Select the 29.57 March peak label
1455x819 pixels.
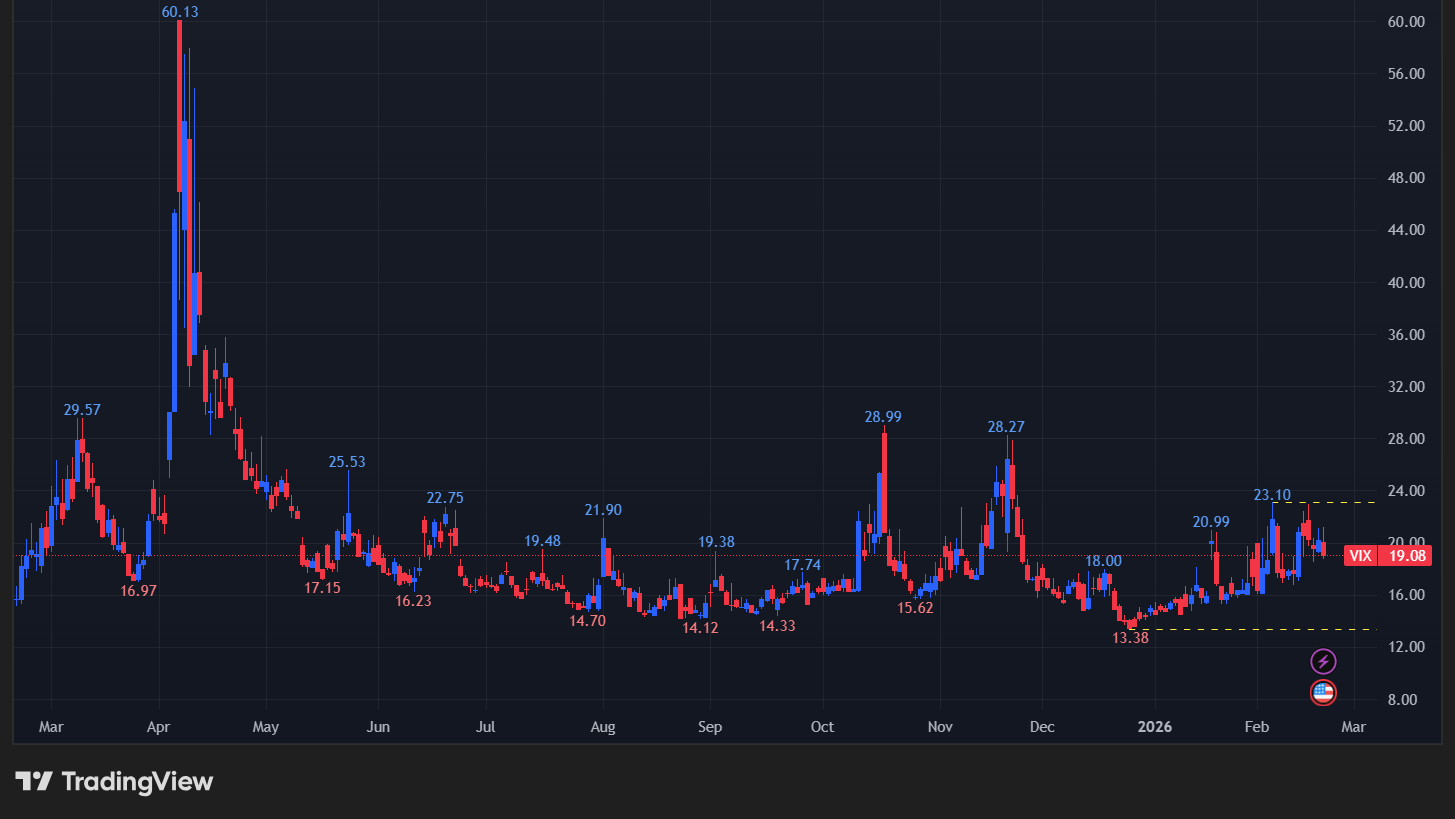pyautogui.click(x=82, y=410)
